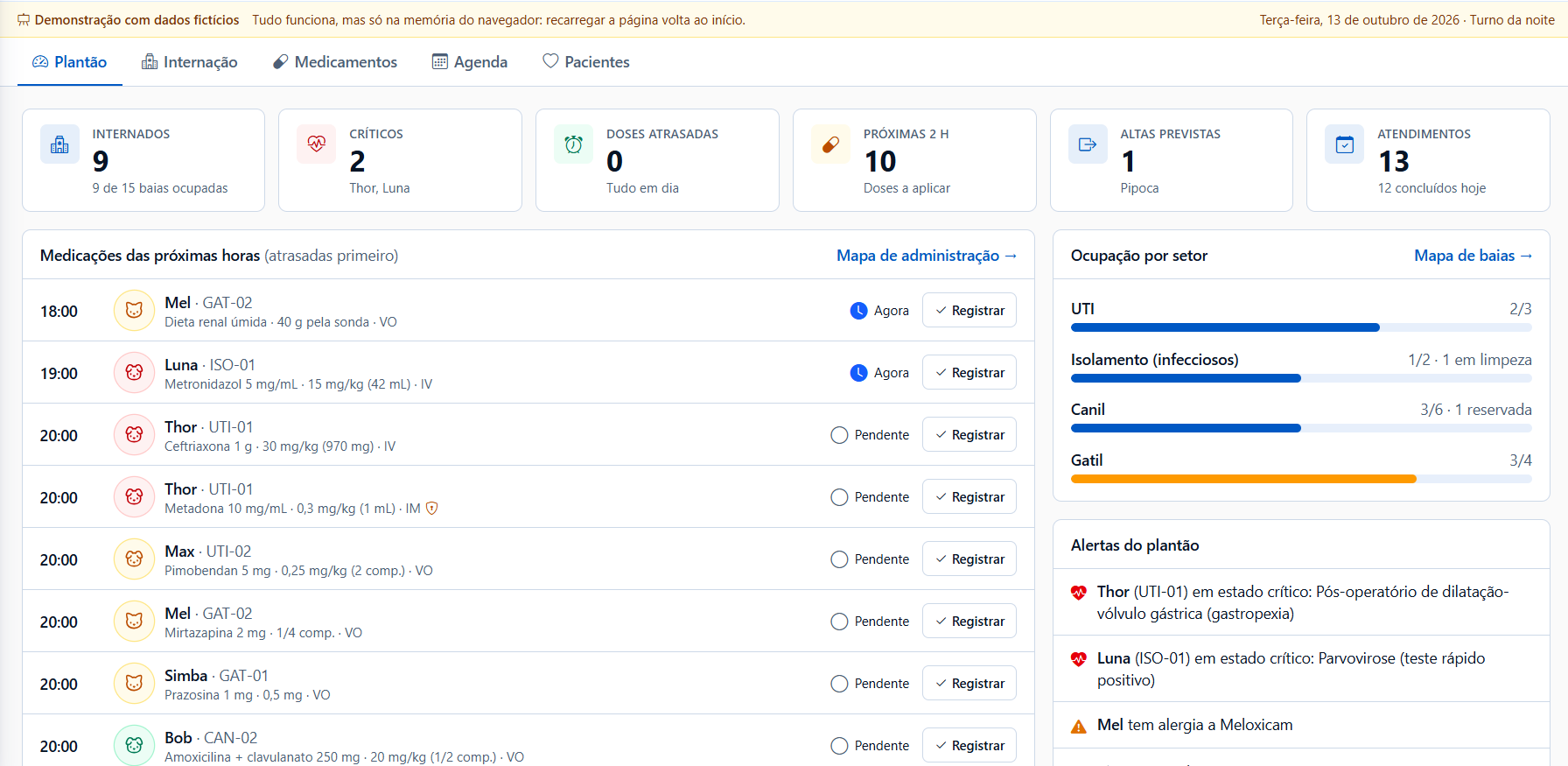
Task: Select Pendente circle for Simba Prazosina
Action: click(839, 684)
